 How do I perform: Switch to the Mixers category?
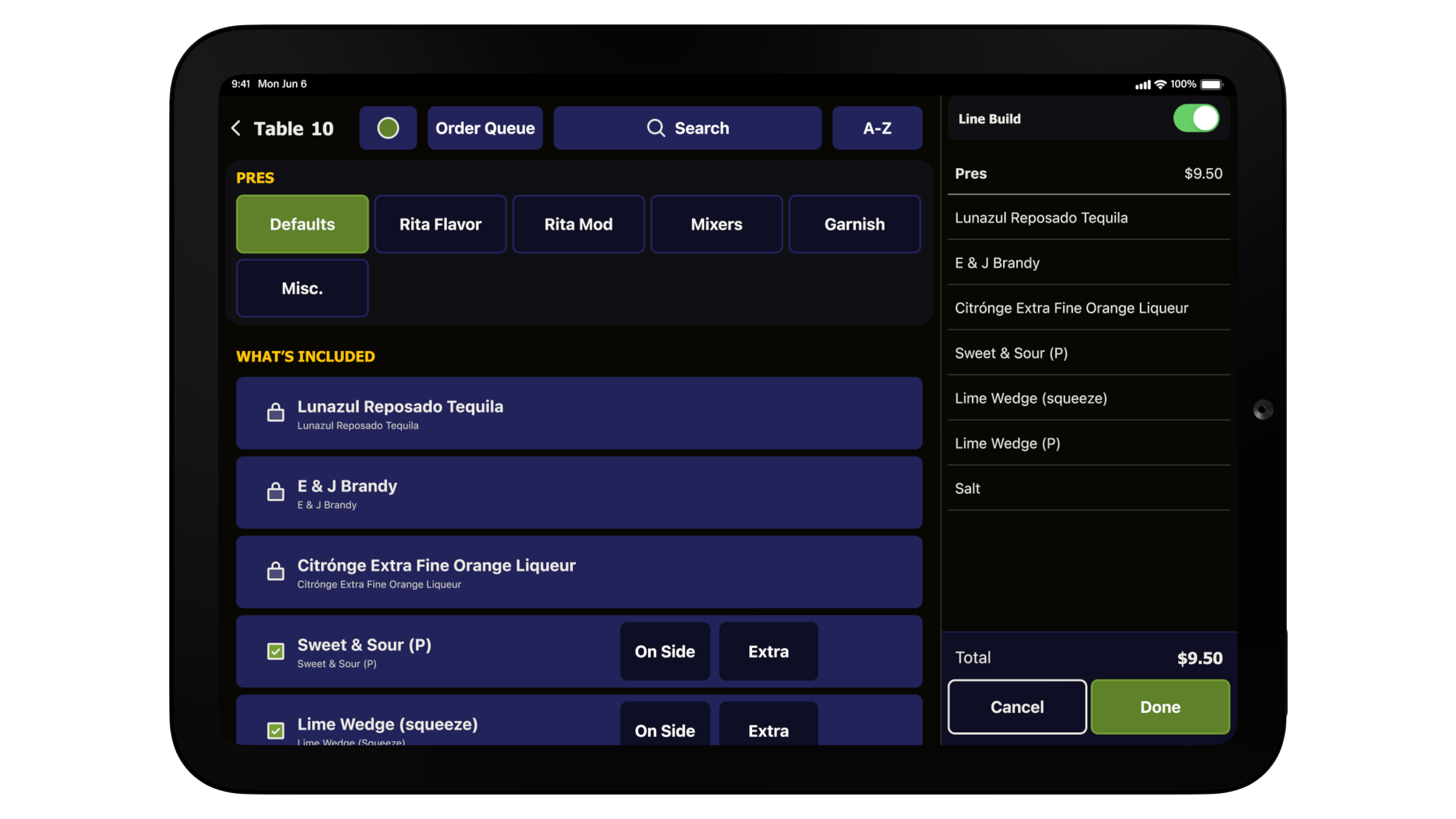tap(716, 224)
